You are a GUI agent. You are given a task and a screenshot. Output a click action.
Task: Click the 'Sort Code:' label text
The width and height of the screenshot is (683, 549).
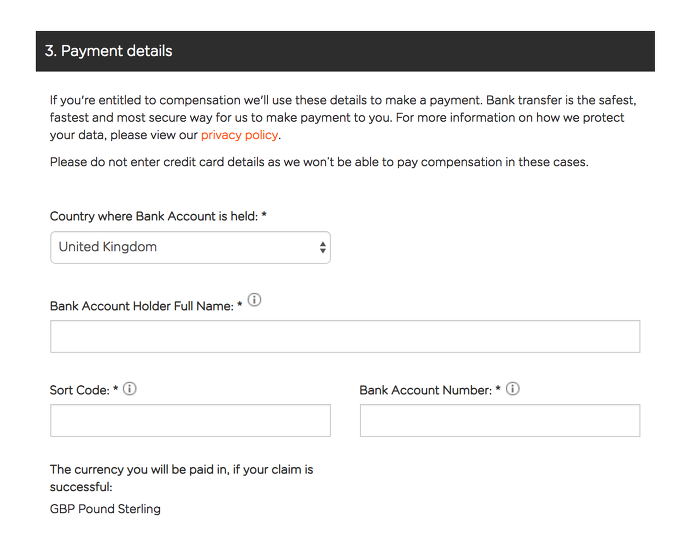click(x=80, y=390)
